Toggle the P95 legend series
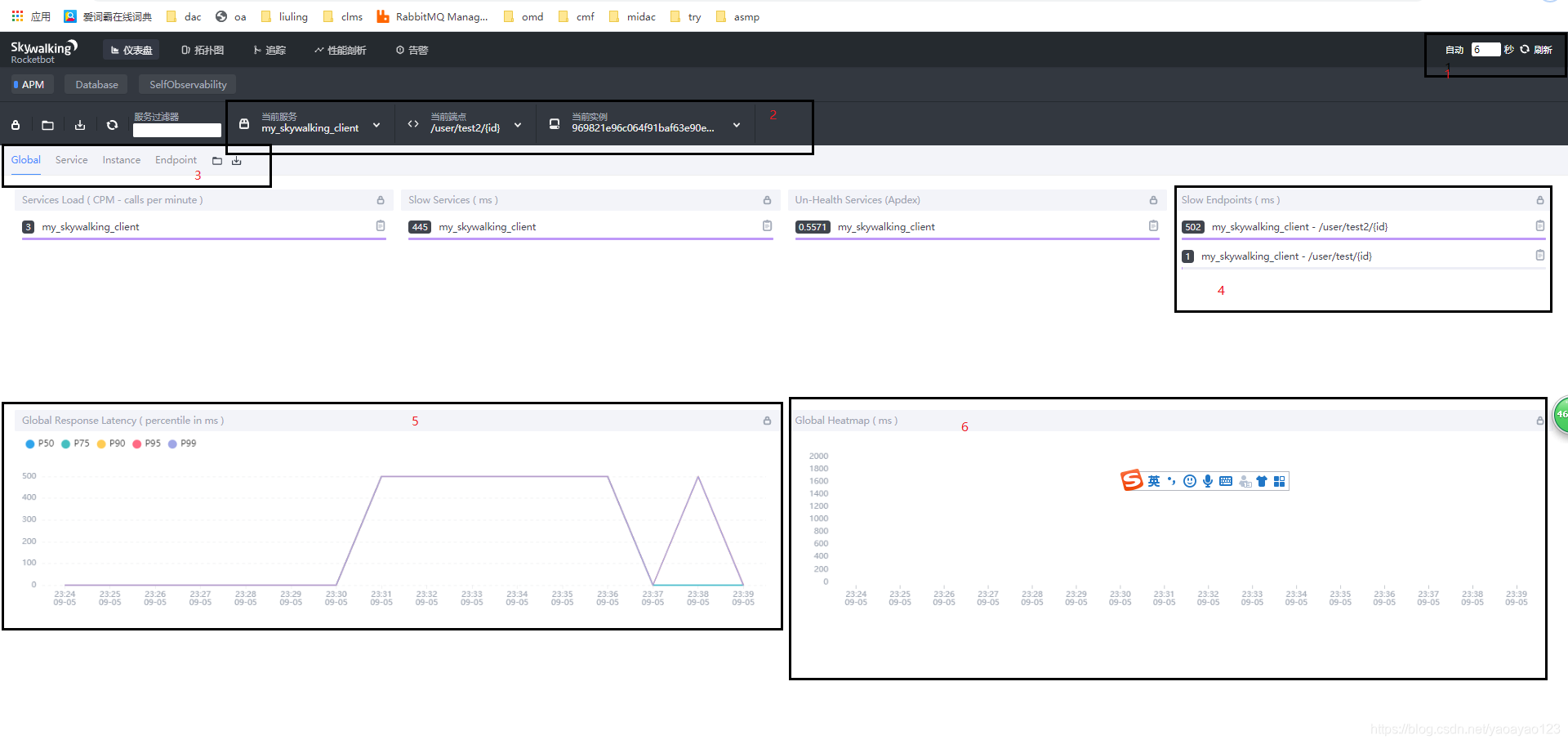Image resolution: width=1568 pixels, height=744 pixels. tap(146, 443)
